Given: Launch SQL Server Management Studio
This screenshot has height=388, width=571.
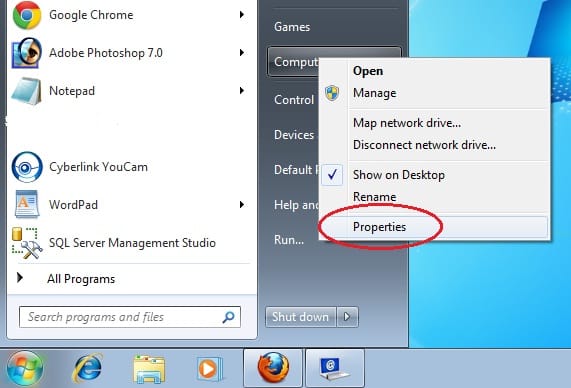Looking at the screenshot, I should (132, 243).
